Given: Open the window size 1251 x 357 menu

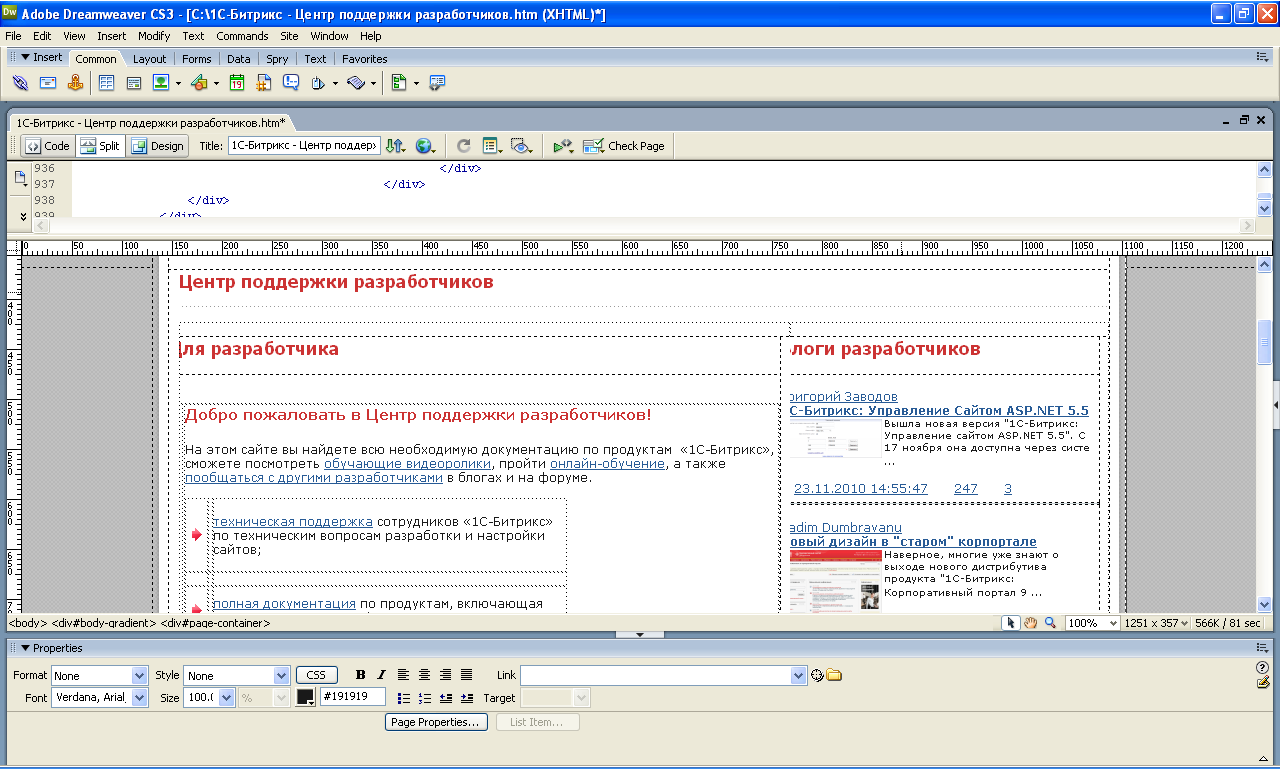Looking at the screenshot, I should pos(1157,622).
